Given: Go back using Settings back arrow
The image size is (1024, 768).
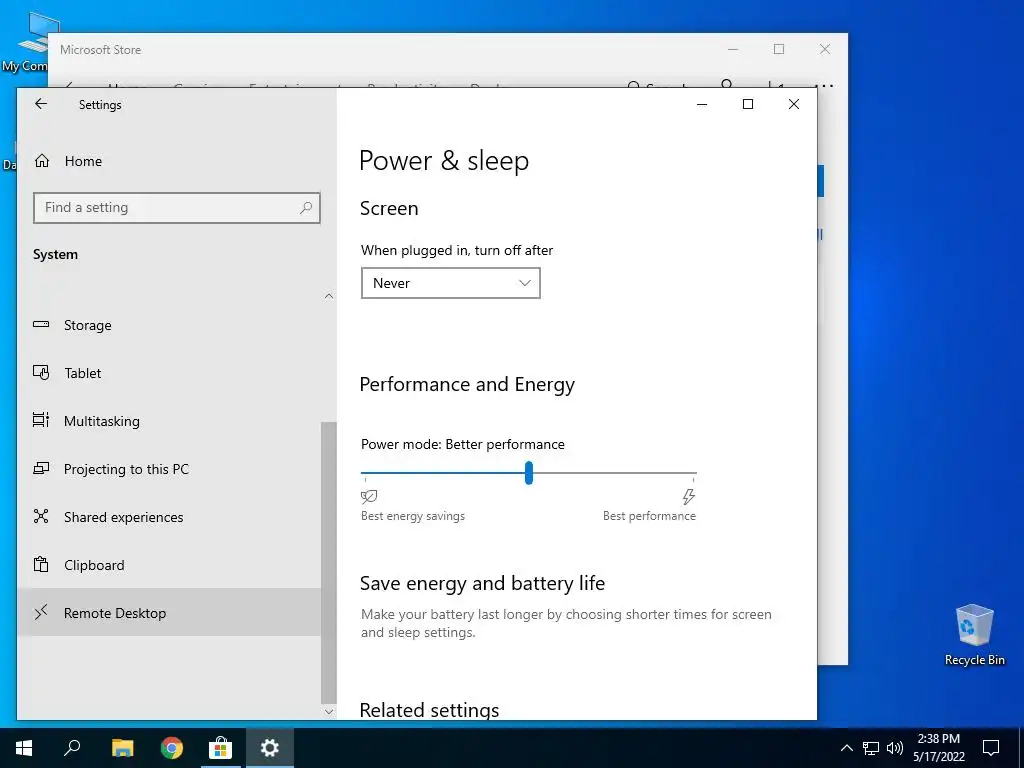Looking at the screenshot, I should (x=41, y=104).
